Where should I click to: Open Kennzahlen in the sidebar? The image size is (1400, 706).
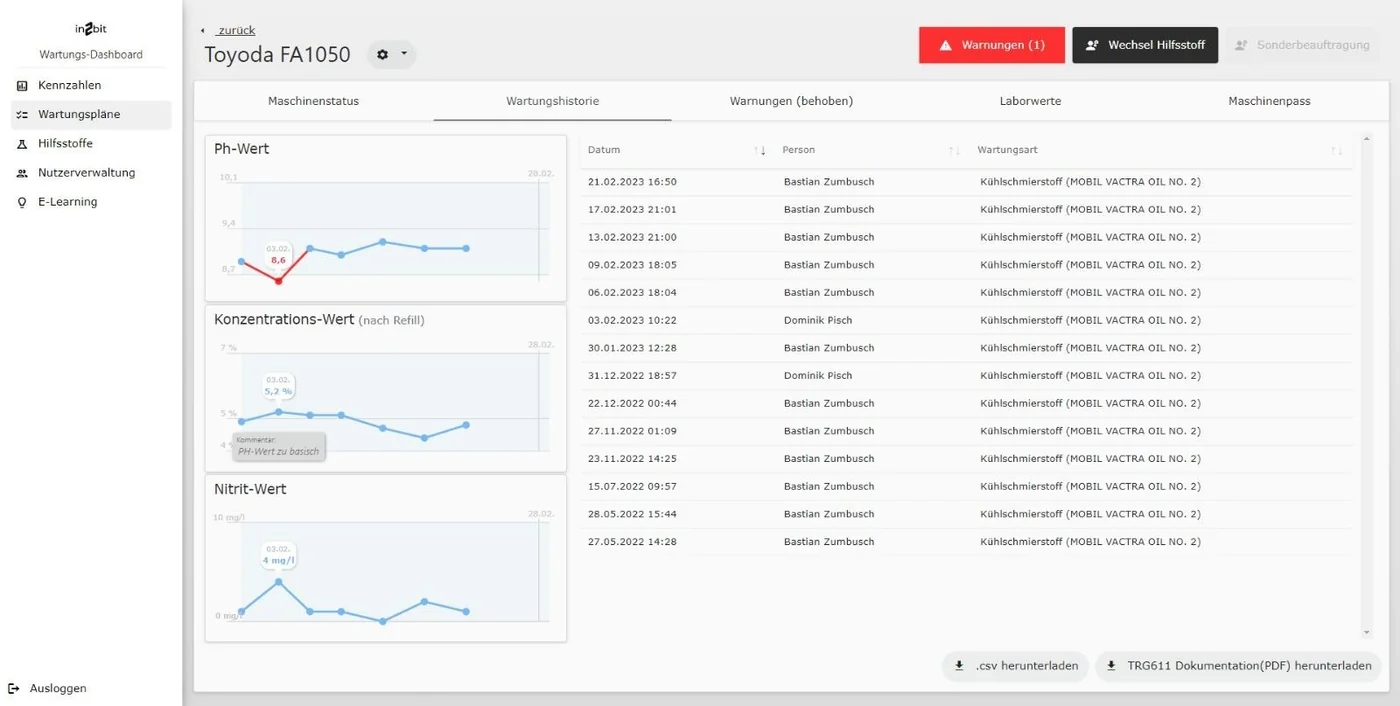tap(91, 86)
